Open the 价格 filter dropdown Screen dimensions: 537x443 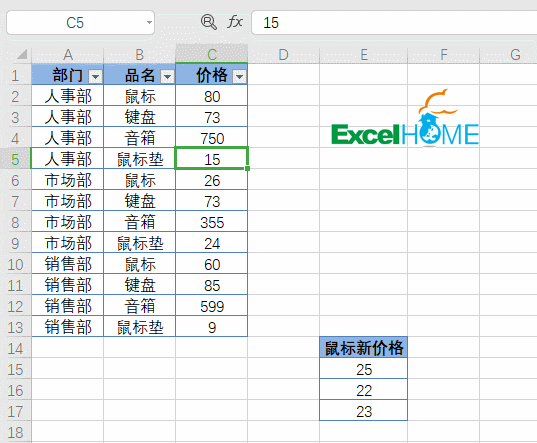(x=239, y=76)
